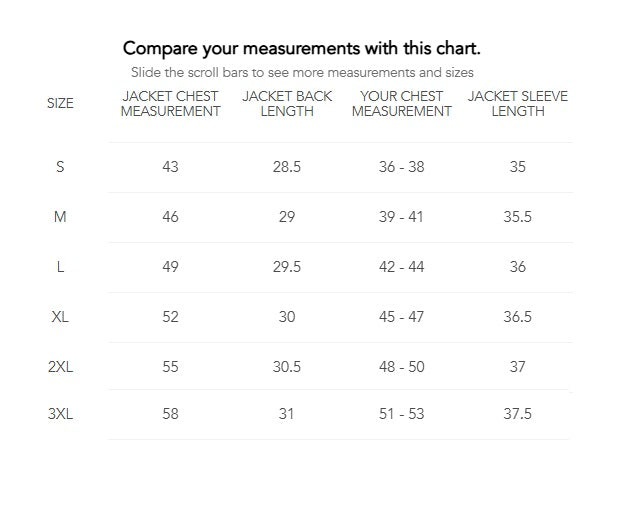Select the 58 jacket chest cell
Viewport: 620px width, 509px height.
tap(170, 414)
